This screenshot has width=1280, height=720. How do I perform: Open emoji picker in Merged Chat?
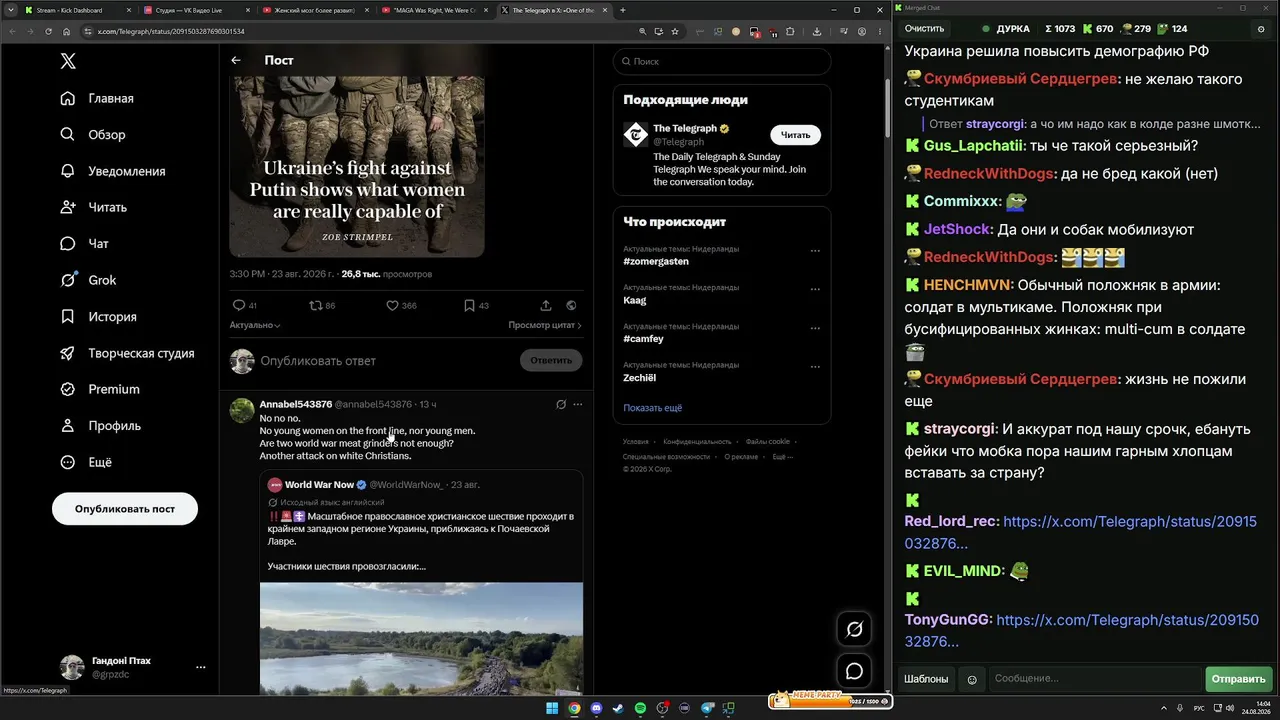(971, 679)
